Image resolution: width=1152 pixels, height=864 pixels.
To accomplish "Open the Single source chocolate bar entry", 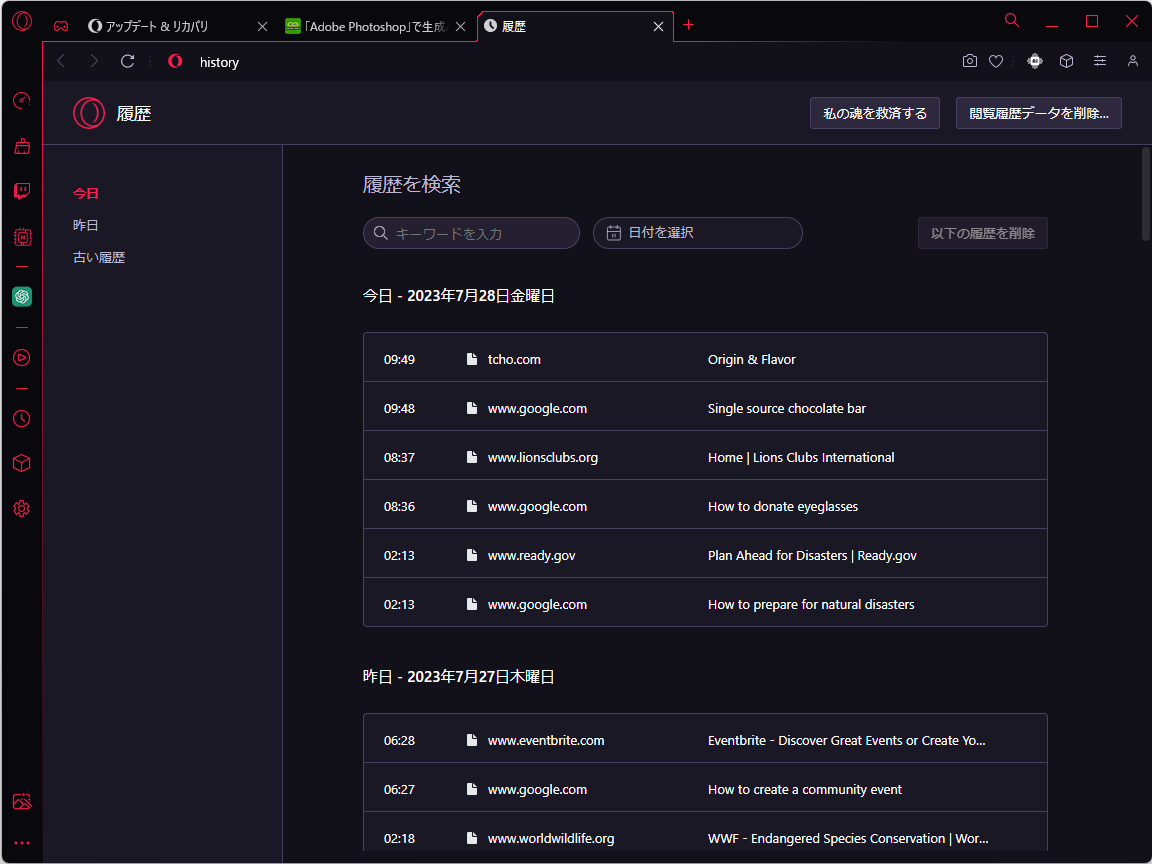I will [x=705, y=408].
